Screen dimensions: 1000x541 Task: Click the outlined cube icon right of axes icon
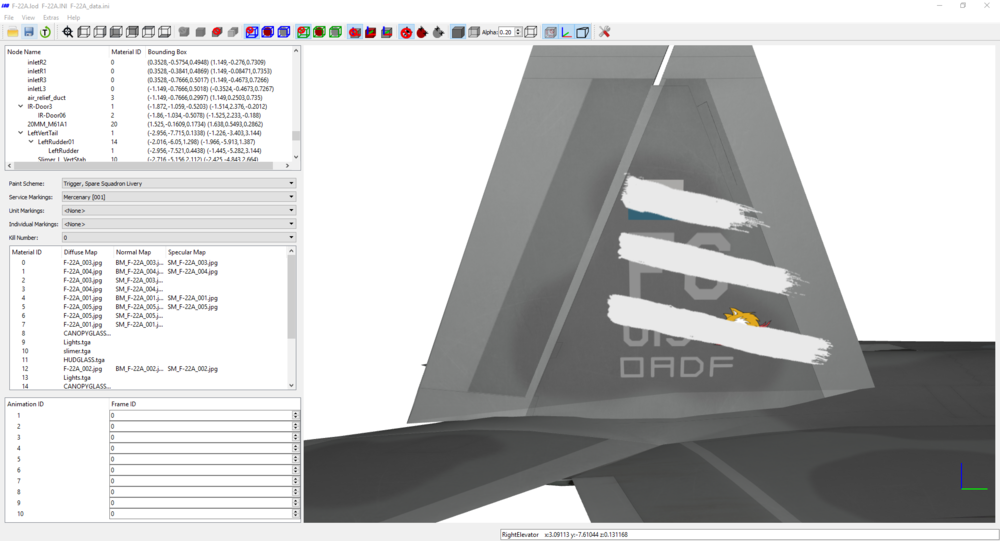[582, 32]
